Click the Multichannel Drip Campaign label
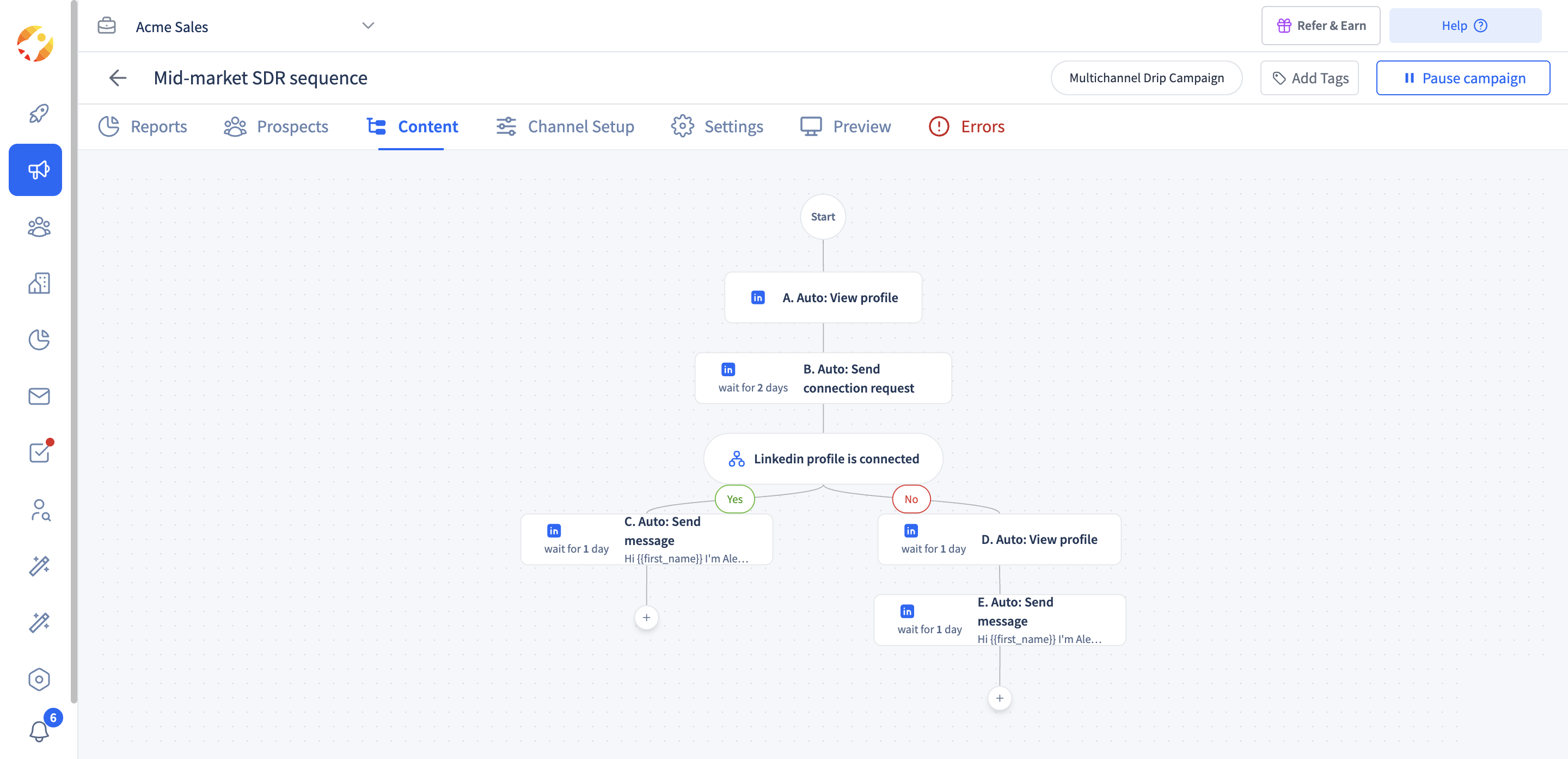The height and width of the screenshot is (759, 1568). click(x=1146, y=78)
